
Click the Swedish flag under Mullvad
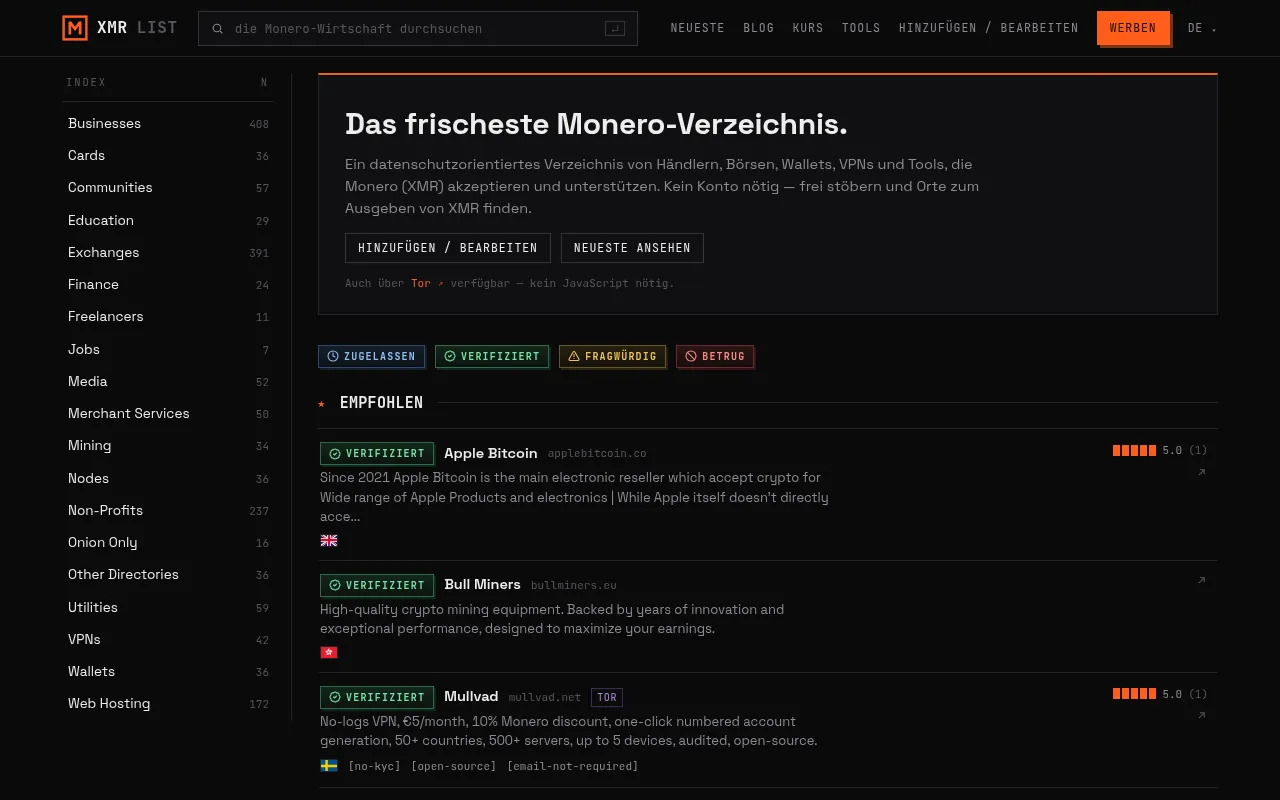tap(329, 765)
